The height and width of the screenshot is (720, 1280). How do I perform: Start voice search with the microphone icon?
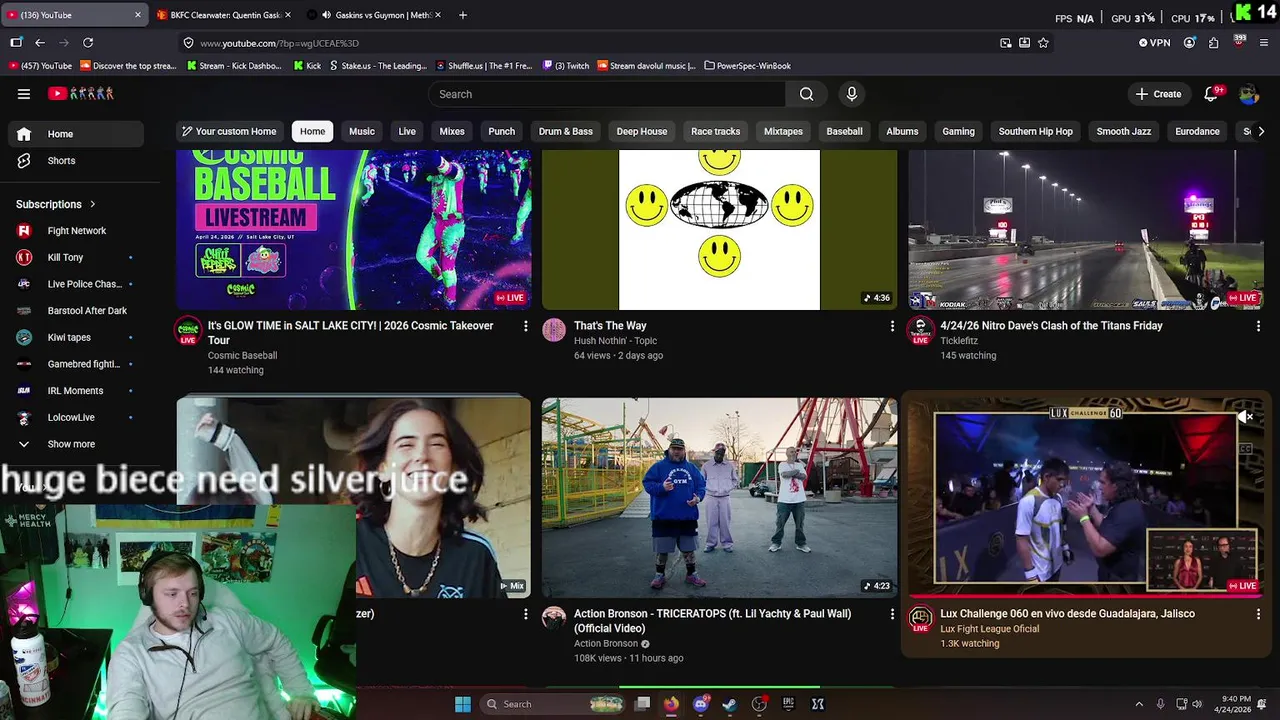coord(851,94)
